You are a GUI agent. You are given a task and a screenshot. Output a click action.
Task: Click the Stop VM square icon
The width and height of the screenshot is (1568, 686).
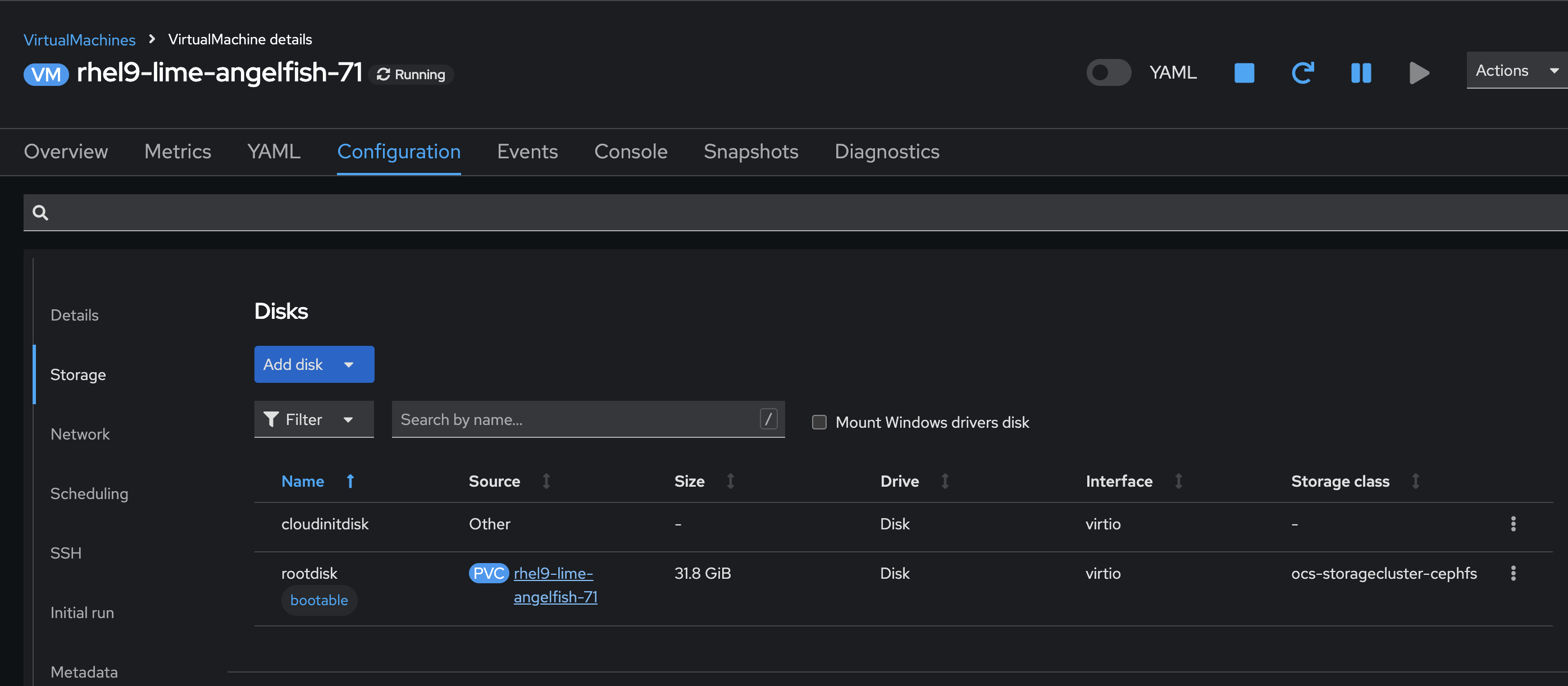[x=1243, y=73]
